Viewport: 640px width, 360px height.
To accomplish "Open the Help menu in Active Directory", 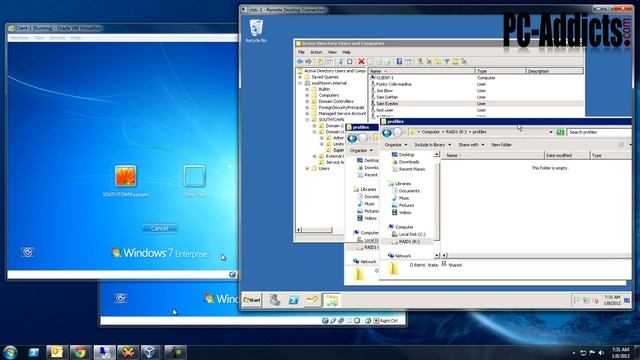I will (x=347, y=52).
